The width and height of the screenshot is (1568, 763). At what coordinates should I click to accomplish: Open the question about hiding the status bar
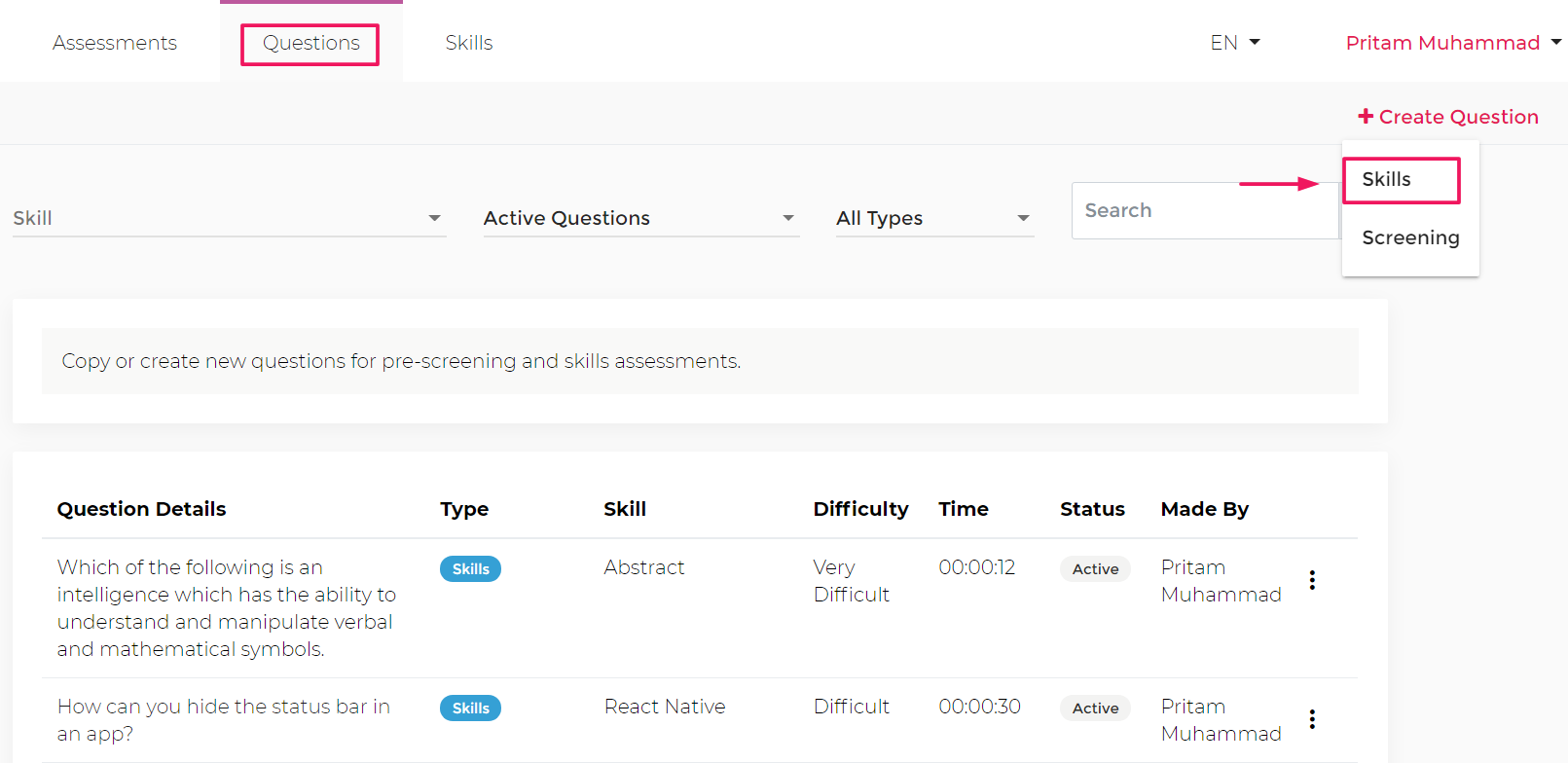pos(223,720)
